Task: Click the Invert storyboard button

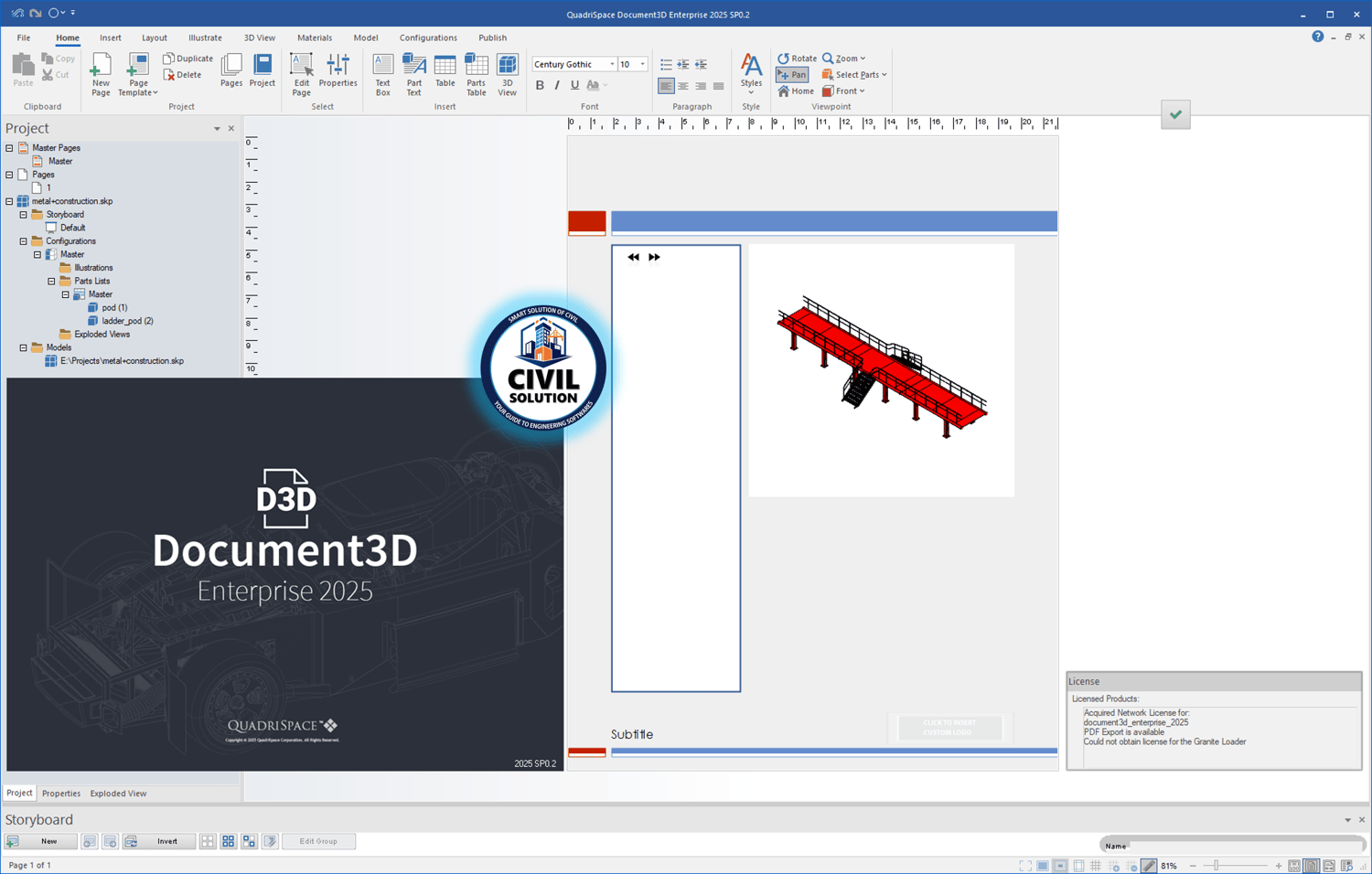Action: tap(158, 841)
